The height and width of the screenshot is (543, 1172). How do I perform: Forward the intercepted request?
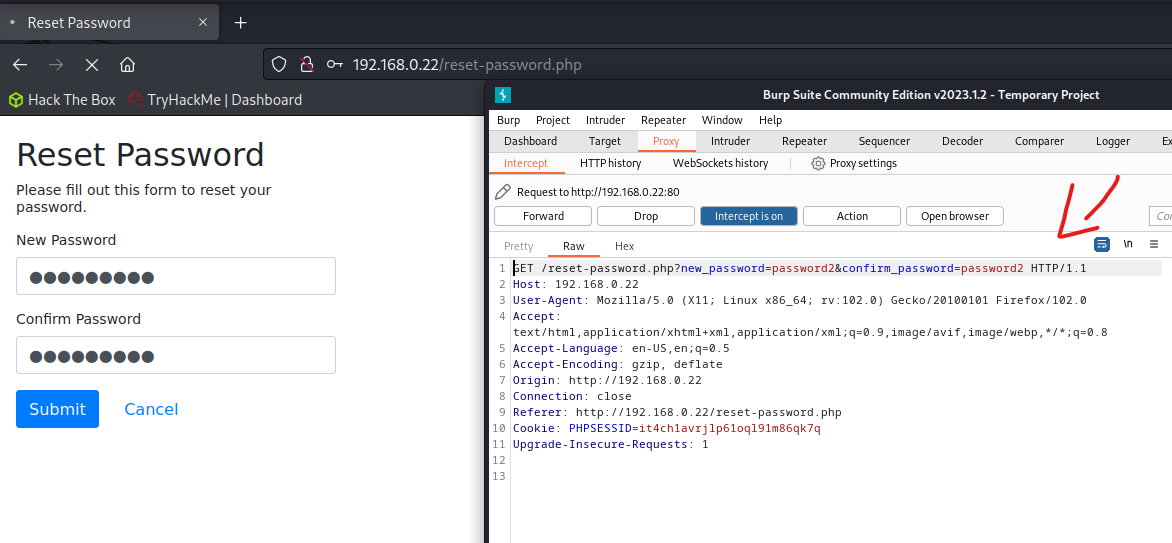point(543,216)
